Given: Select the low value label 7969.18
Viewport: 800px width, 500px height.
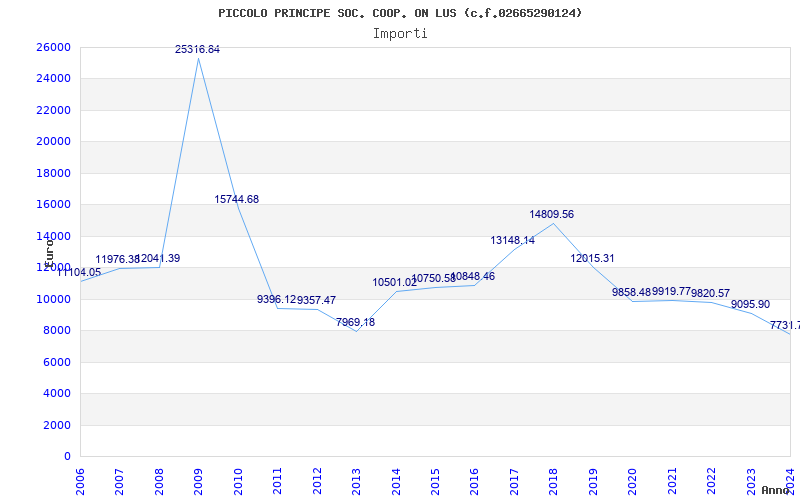Looking at the screenshot, I should pos(356,322).
